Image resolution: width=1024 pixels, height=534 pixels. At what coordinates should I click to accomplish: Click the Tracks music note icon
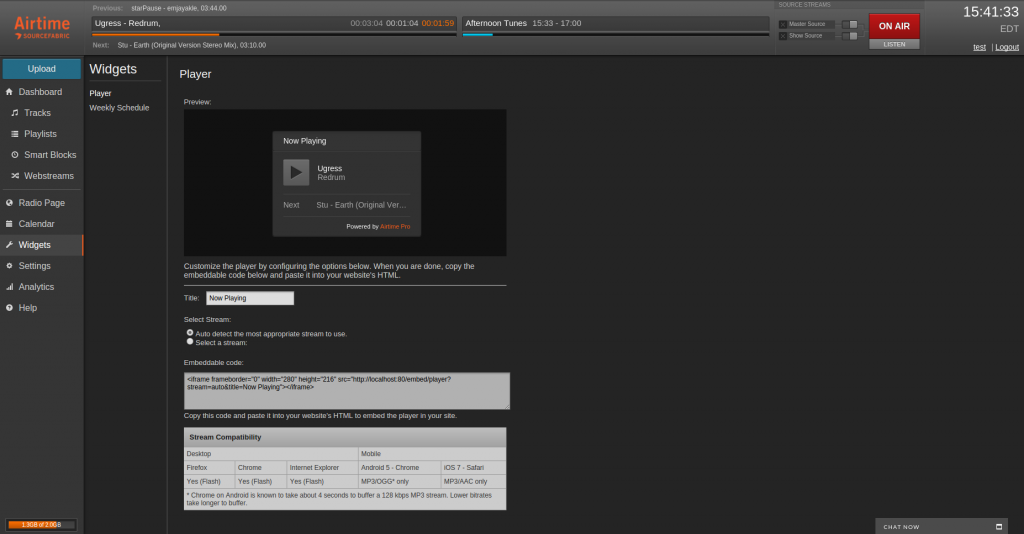(14, 113)
